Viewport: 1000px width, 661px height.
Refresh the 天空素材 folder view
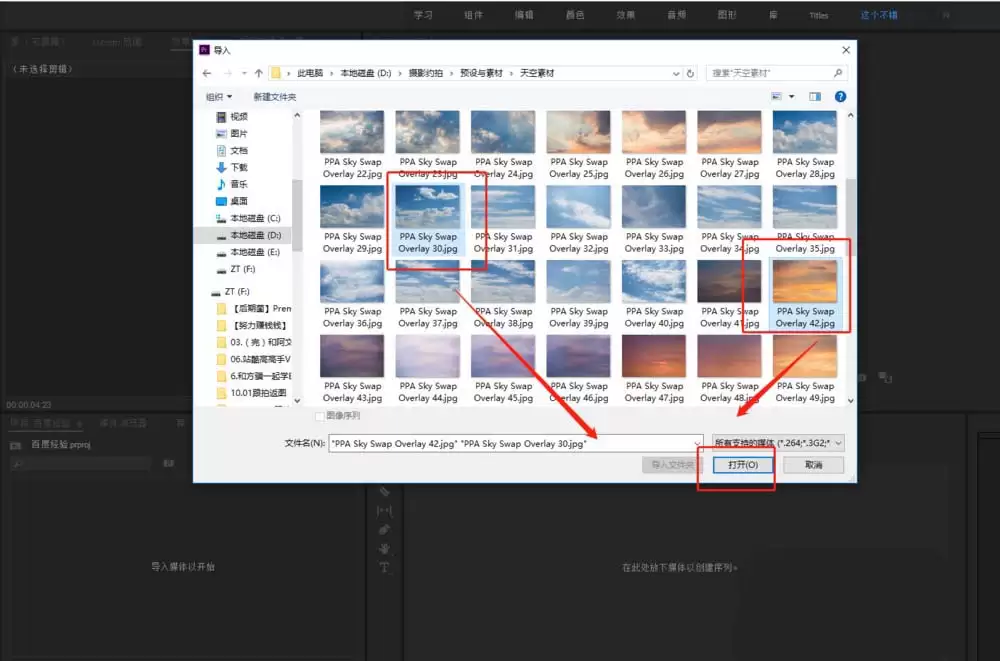click(690, 73)
